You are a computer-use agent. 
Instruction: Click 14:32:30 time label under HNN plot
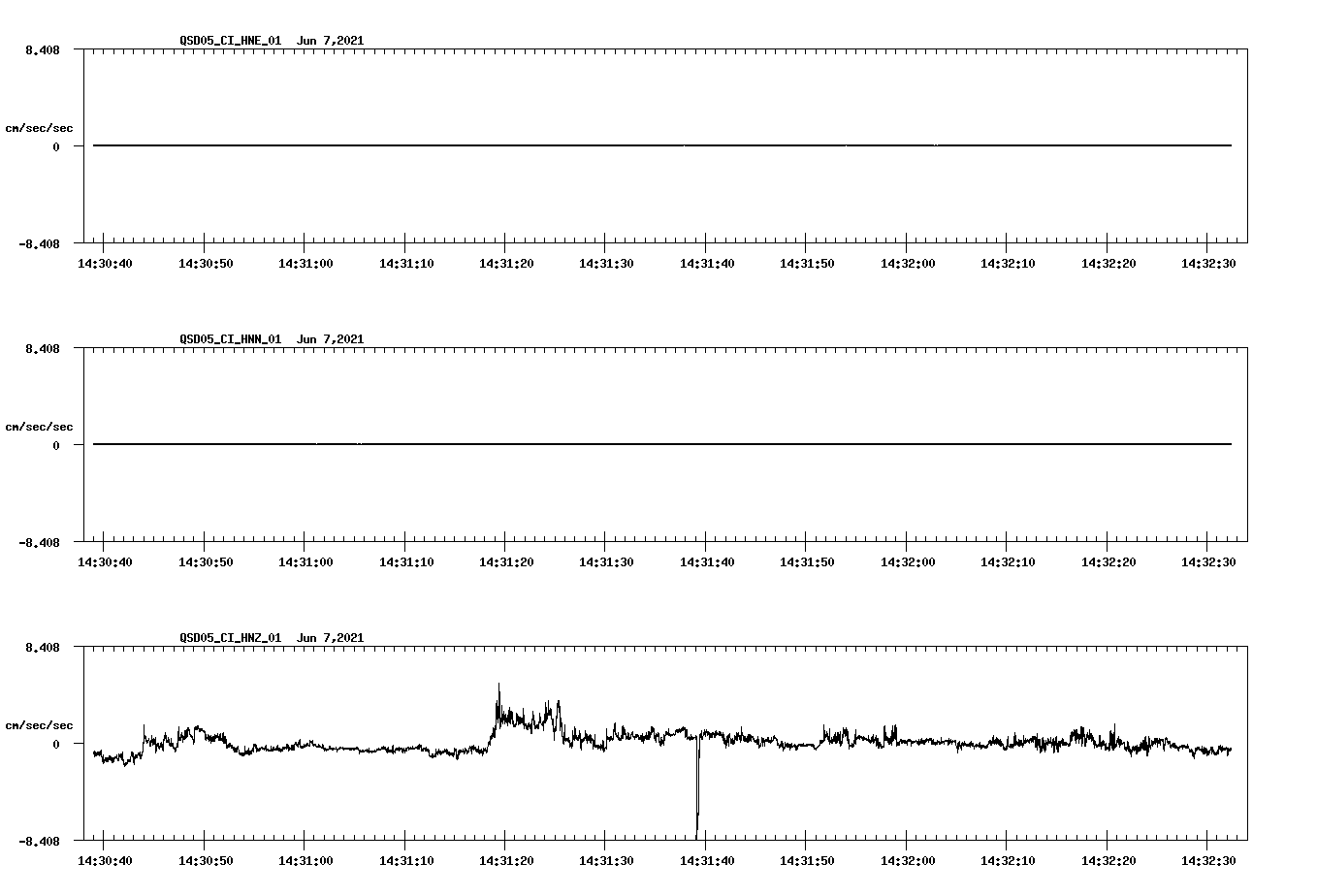tap(1208, 561)
